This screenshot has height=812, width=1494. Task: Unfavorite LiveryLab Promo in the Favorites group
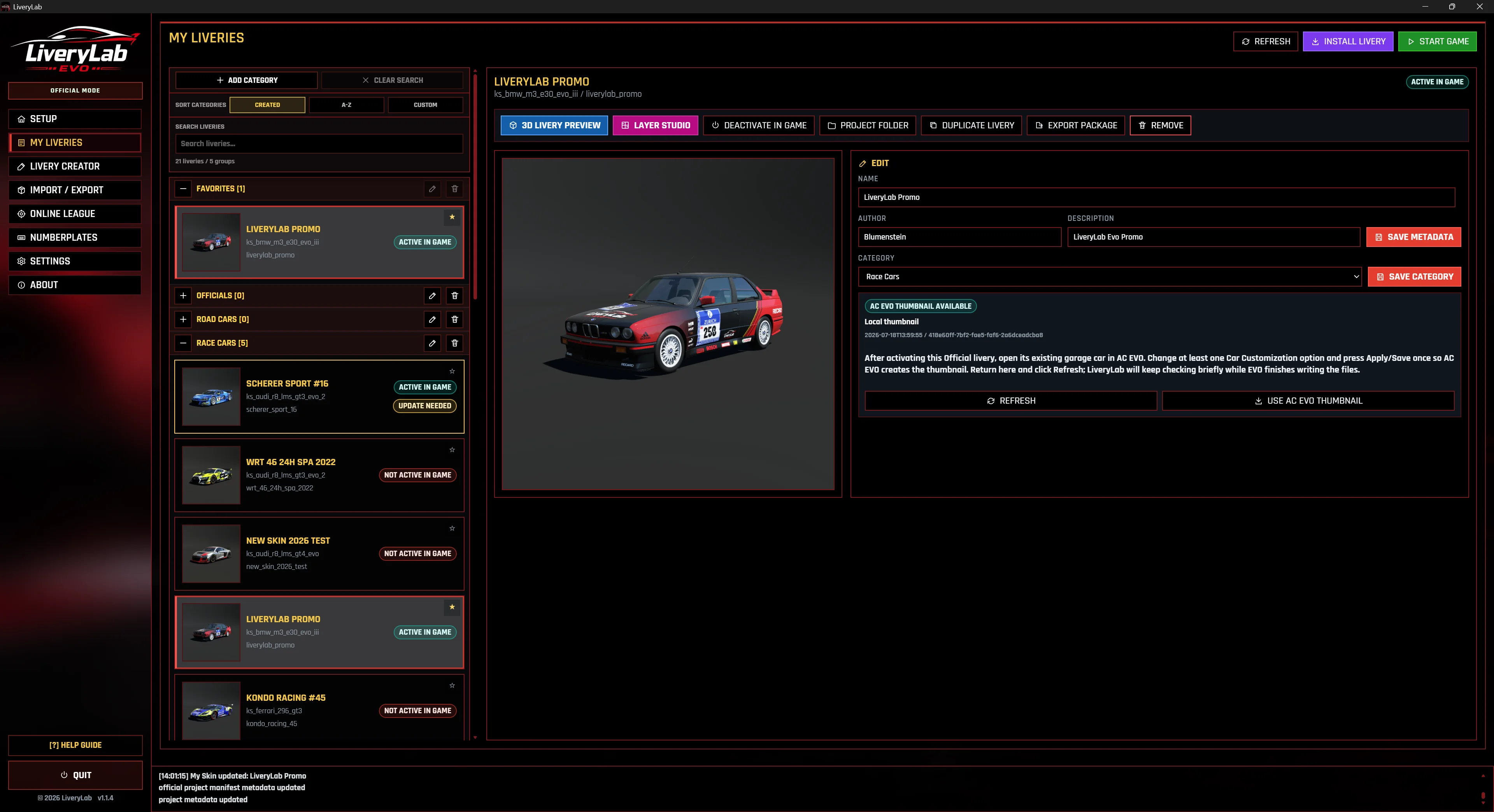click(x=452, y=217)
